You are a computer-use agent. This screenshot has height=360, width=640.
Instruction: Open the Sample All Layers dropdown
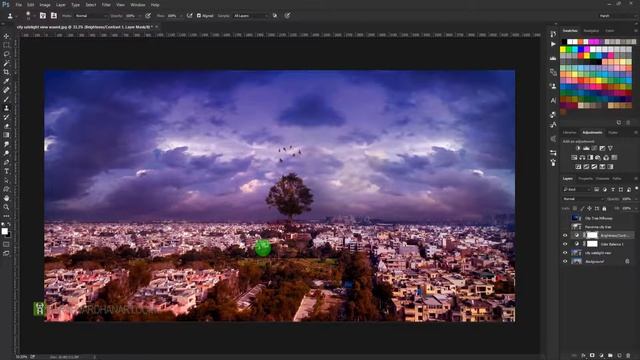pyautogui.click(x=251, y=16)
